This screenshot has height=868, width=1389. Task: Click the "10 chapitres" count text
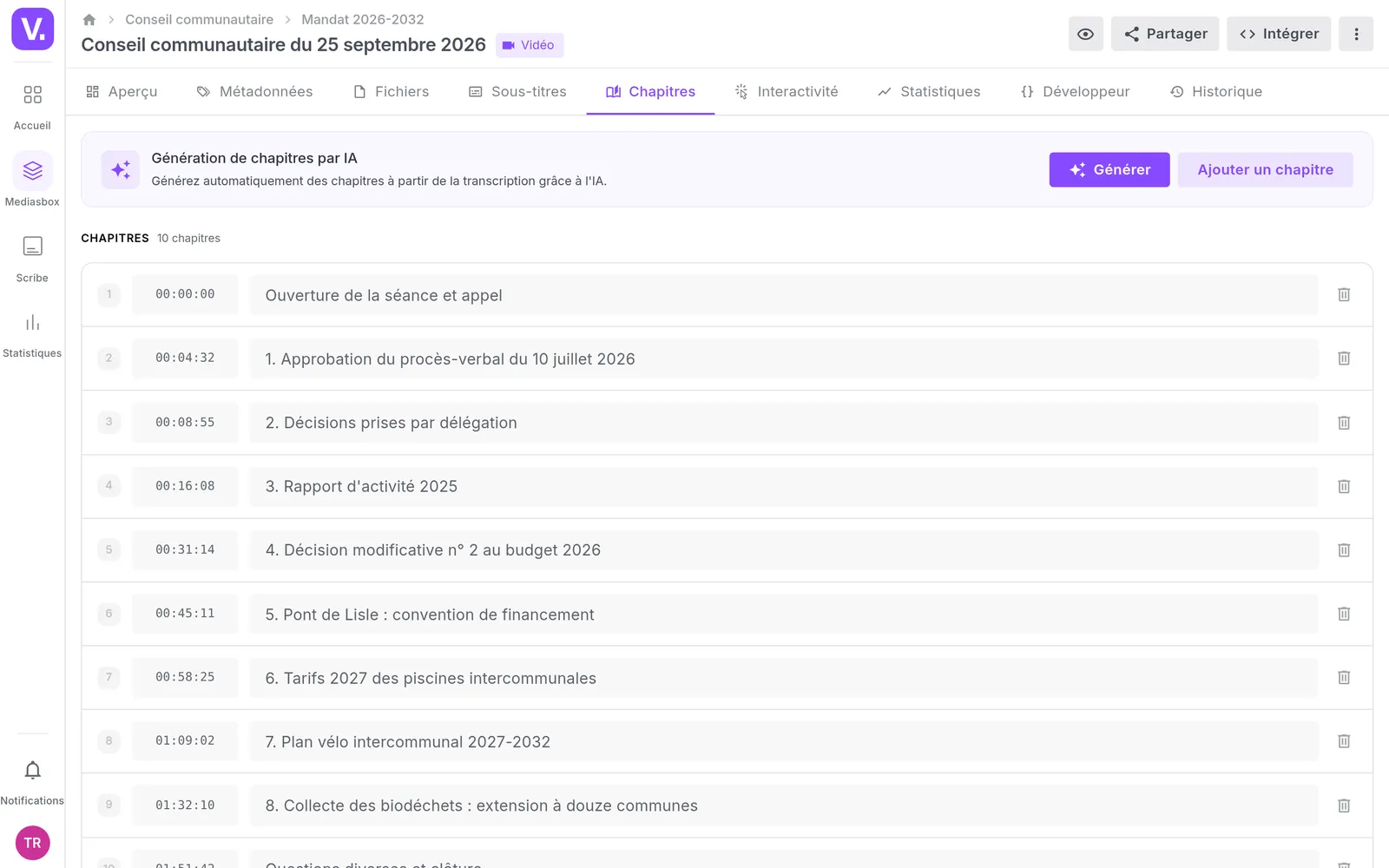[188, 238]
